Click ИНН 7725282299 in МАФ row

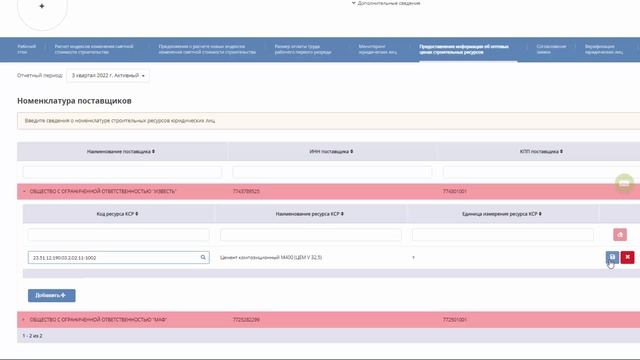click(x=246, y=320)
